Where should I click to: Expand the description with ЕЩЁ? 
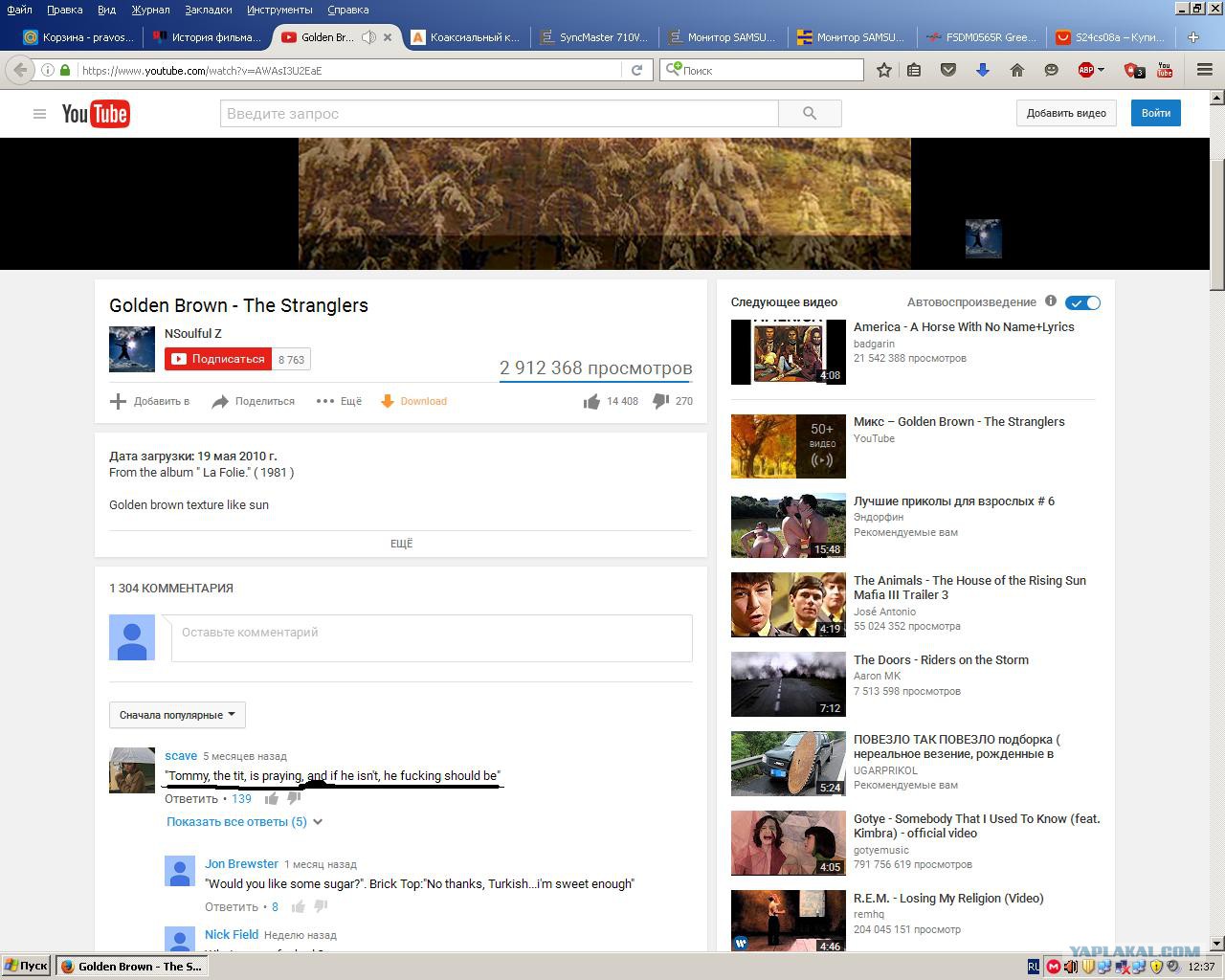(x=401, y=544)
